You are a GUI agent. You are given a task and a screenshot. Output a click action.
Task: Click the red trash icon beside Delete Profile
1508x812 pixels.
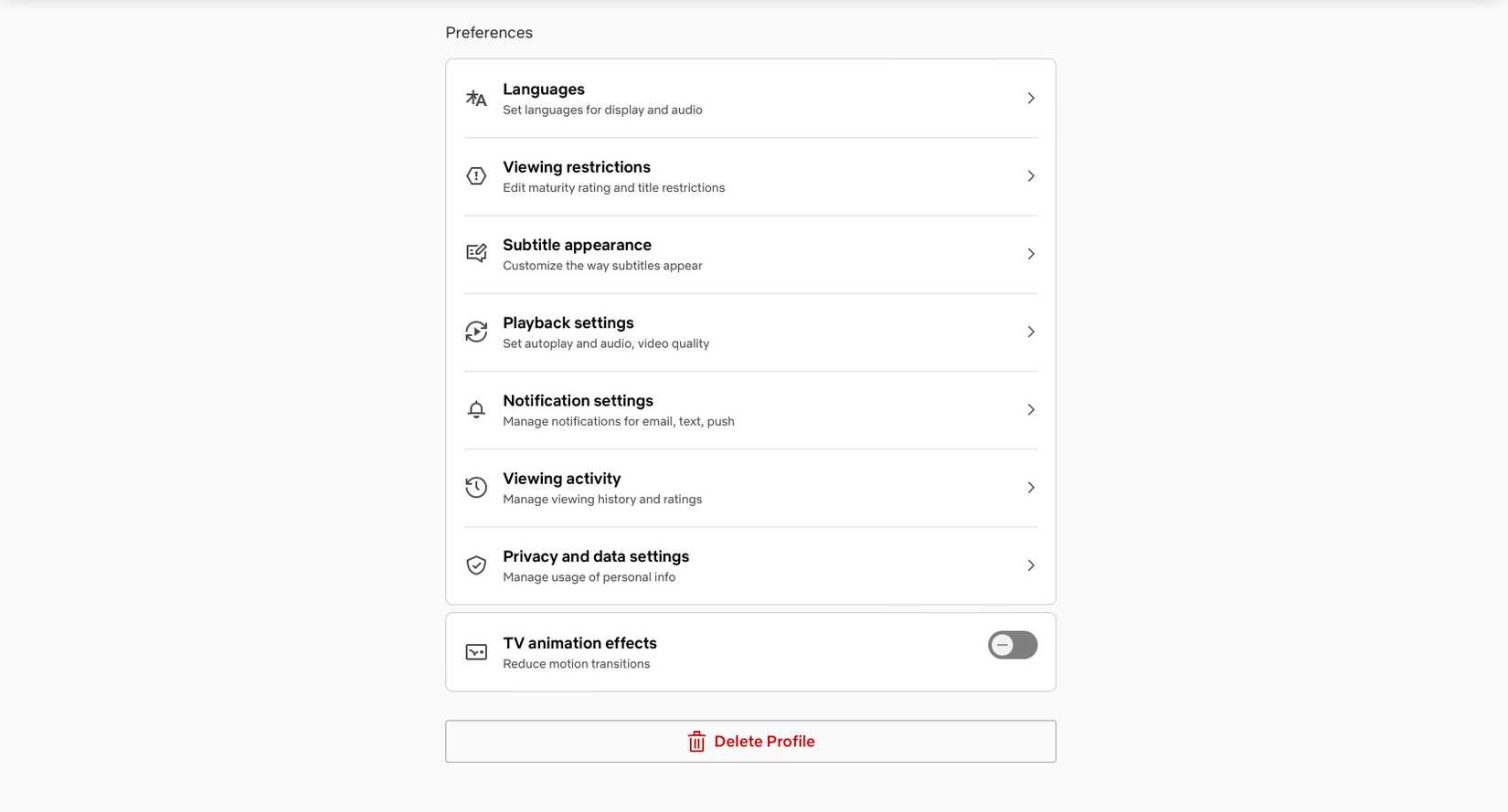[x=696, y=741]
